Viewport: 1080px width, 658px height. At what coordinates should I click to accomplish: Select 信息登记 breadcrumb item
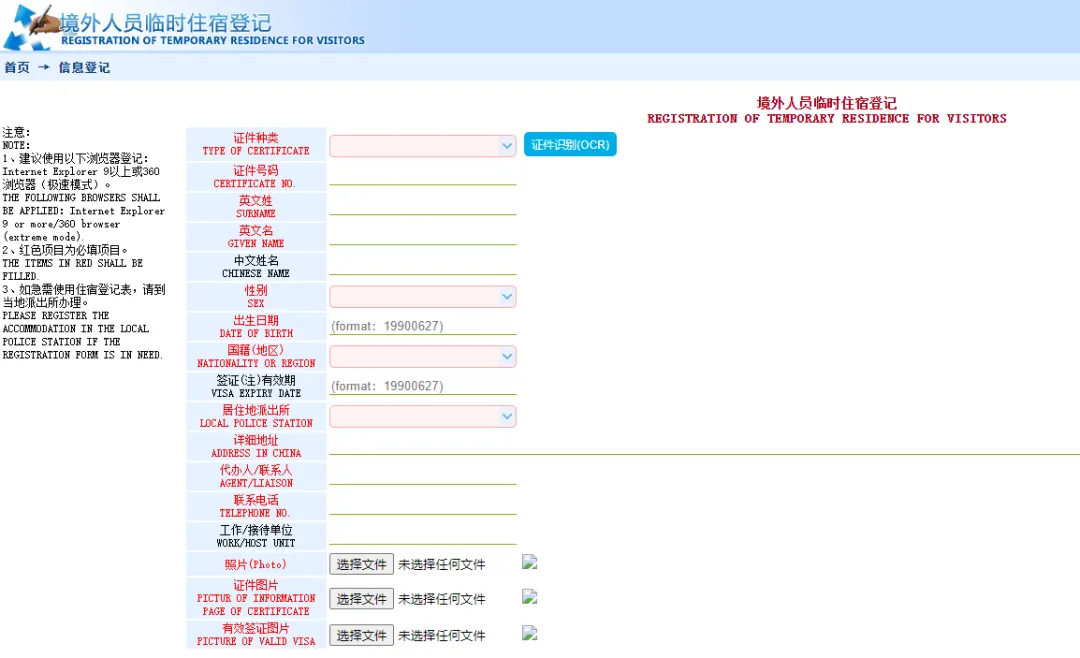click(84, 68)
